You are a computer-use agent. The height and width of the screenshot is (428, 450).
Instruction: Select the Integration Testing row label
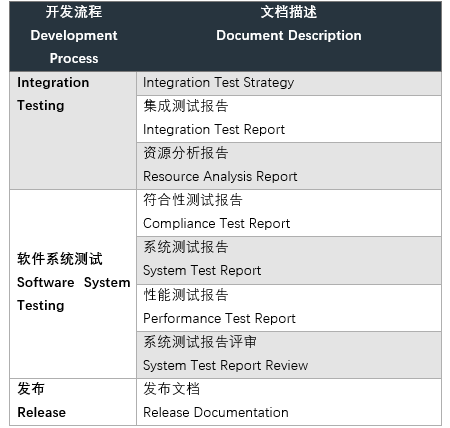(53, 94)
